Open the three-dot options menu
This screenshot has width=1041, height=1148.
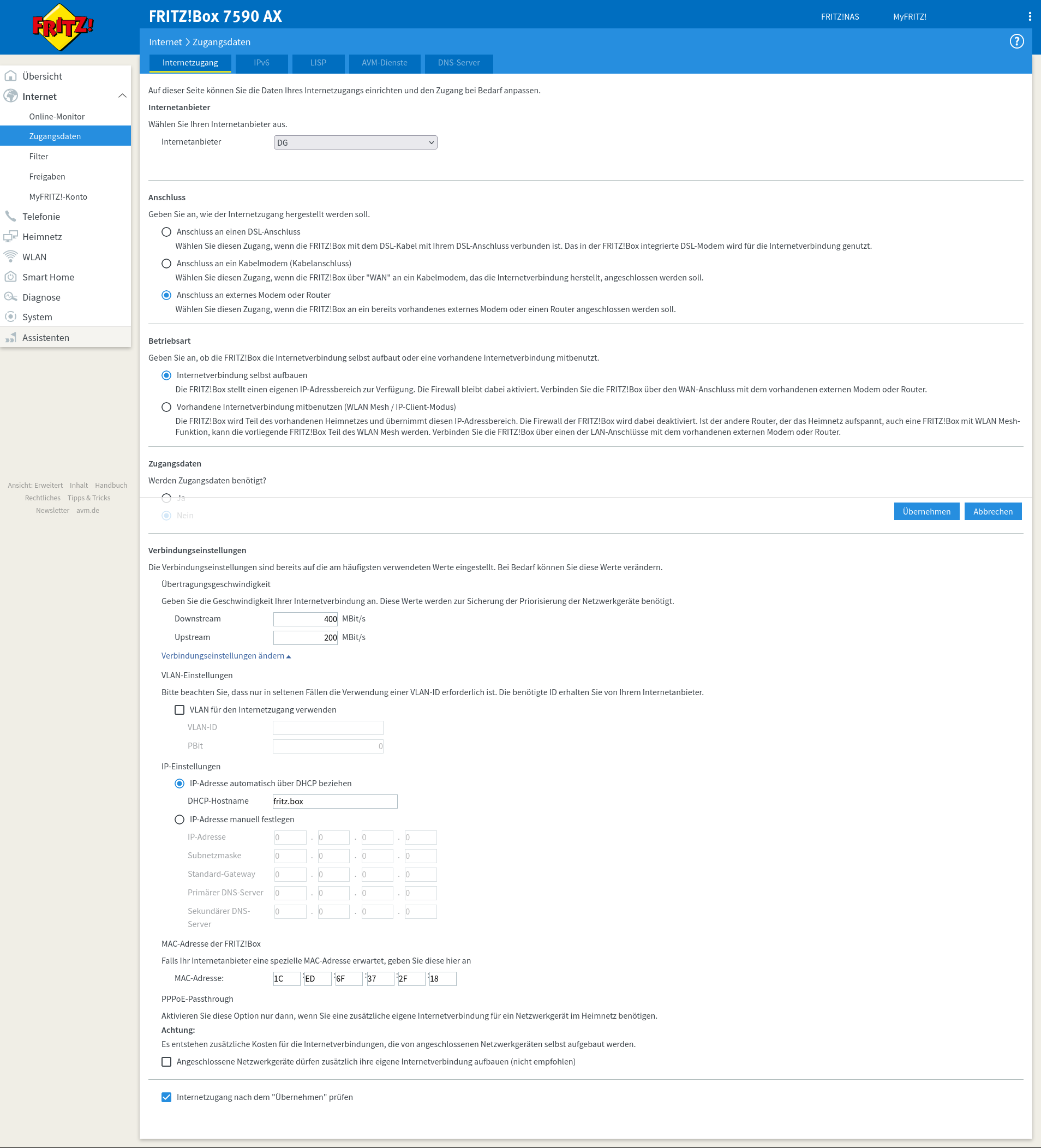pyautogui.click(x=1030, y=16)
